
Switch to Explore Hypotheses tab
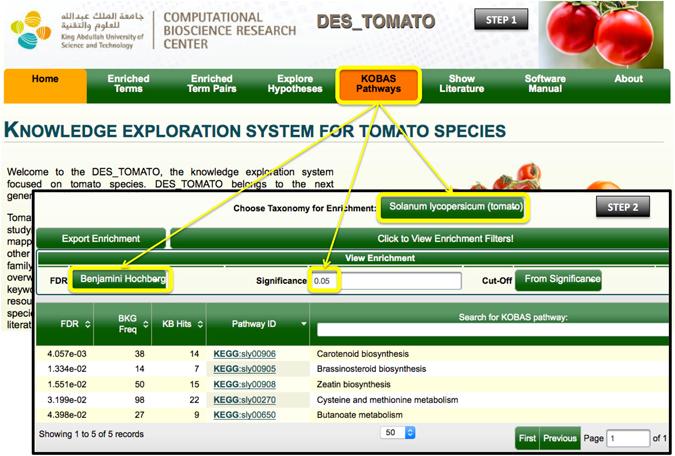click(x=295, y=84)
